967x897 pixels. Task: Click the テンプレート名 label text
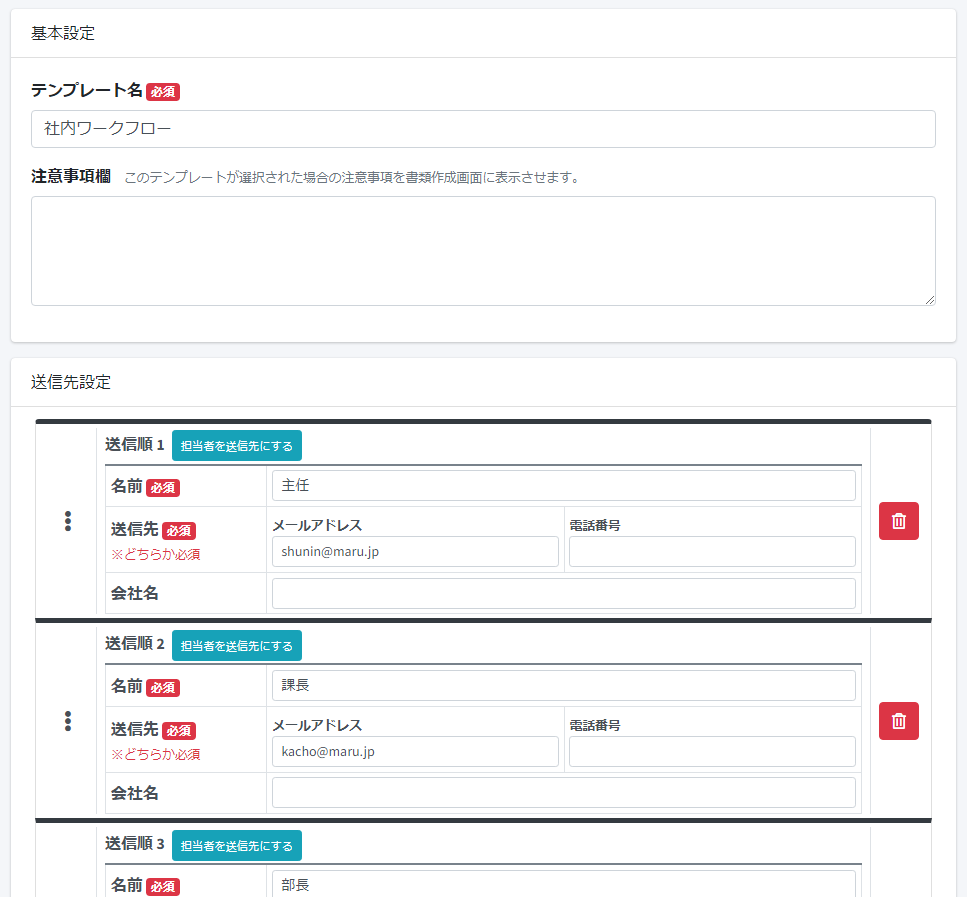tap(87, 91)
